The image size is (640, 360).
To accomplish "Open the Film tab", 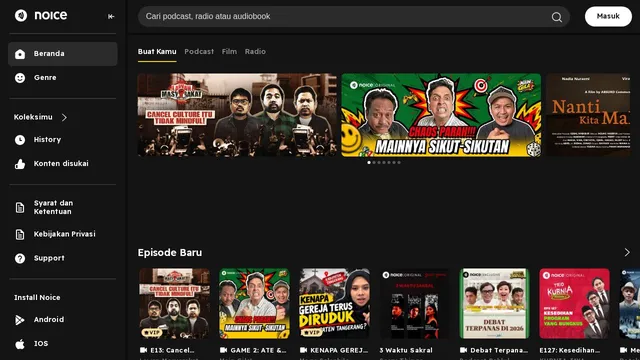I will pos(229,52).
